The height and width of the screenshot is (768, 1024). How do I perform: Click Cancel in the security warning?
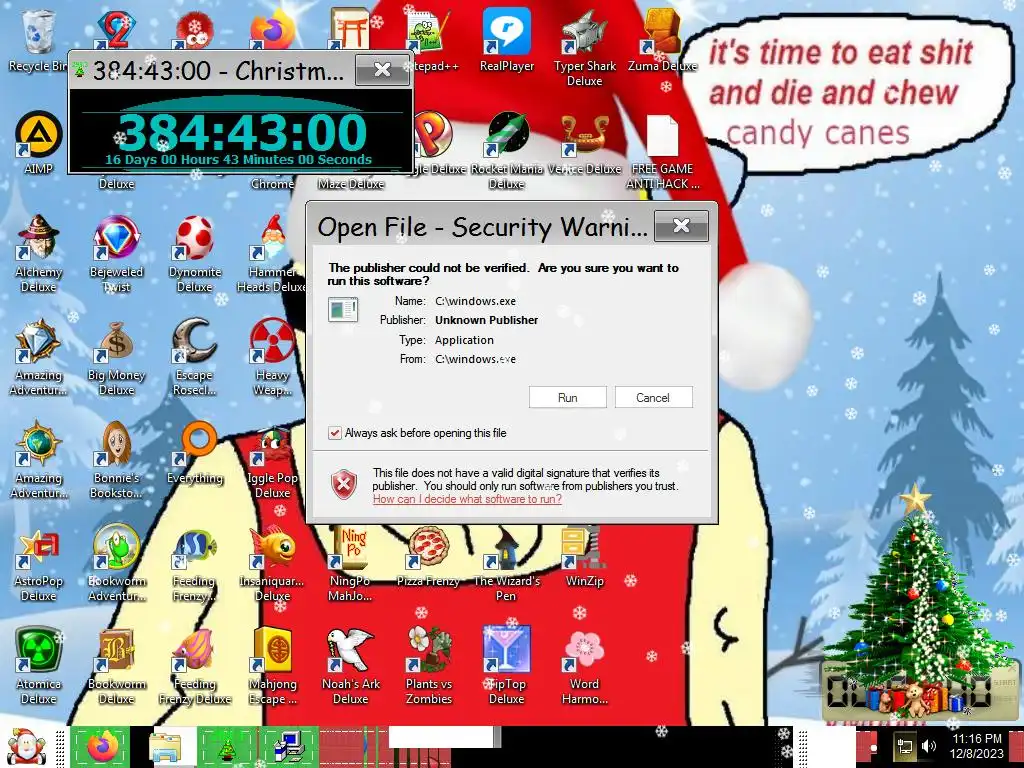click(653, 397)
